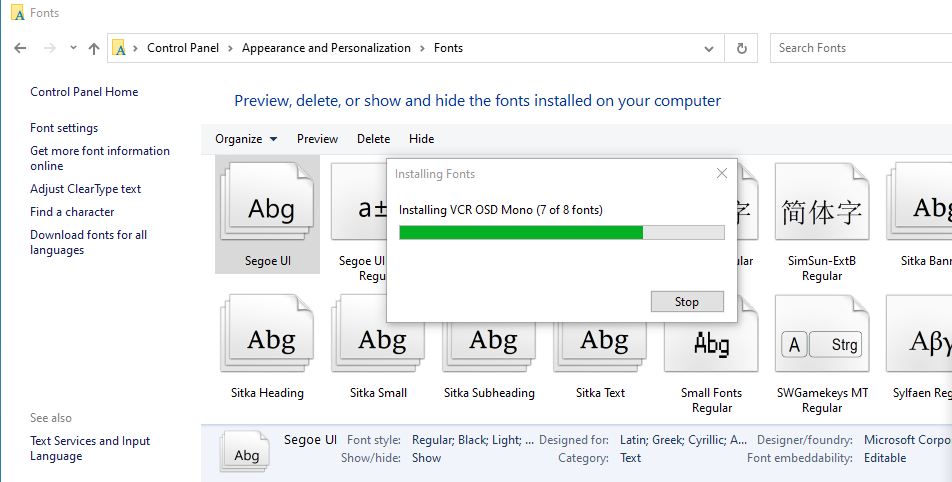The image size is (952, 482).
Task: Select the Sitka Subheading font icon
Action: (489, 347)
